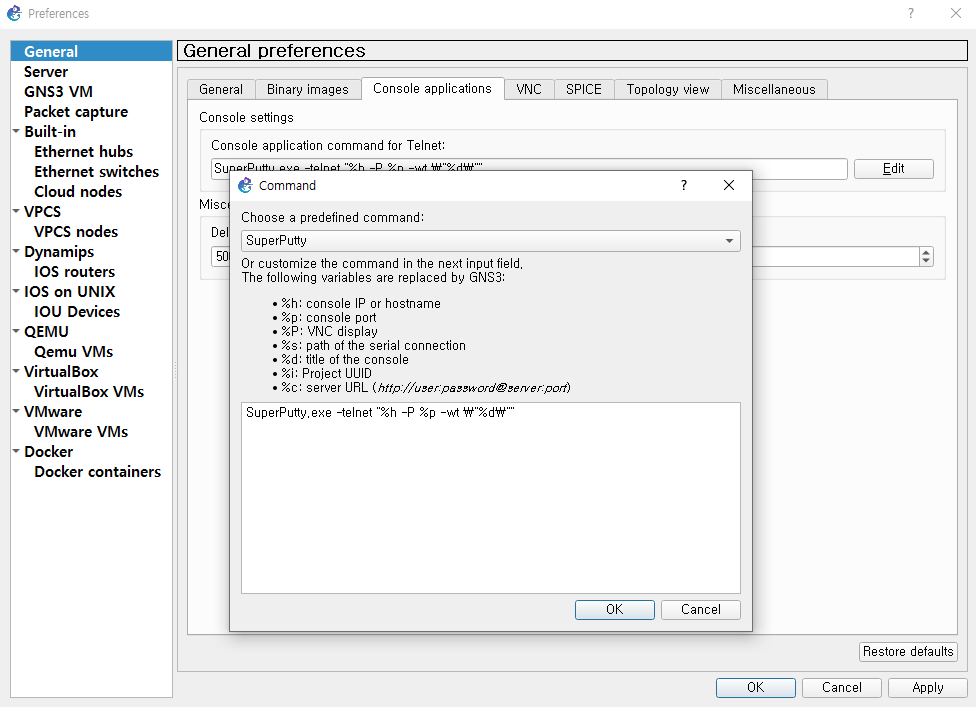Image resolution: width=976 pixels, height=707 pixels.
Task: Select VMware VMs in the tree
Action: pyautogui.click(x=81, y=431)
